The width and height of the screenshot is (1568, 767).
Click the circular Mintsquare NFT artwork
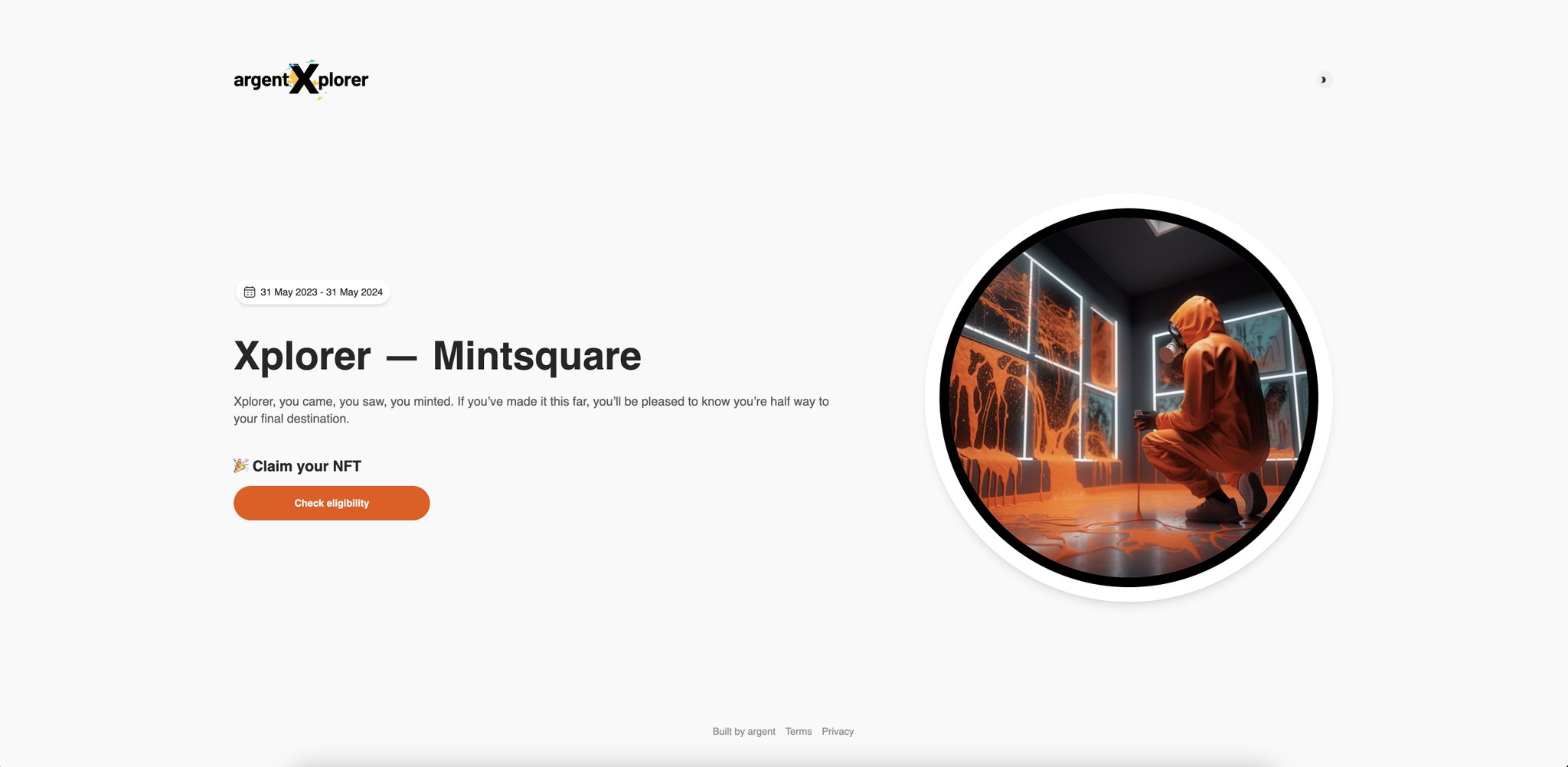pos(1129,398)
